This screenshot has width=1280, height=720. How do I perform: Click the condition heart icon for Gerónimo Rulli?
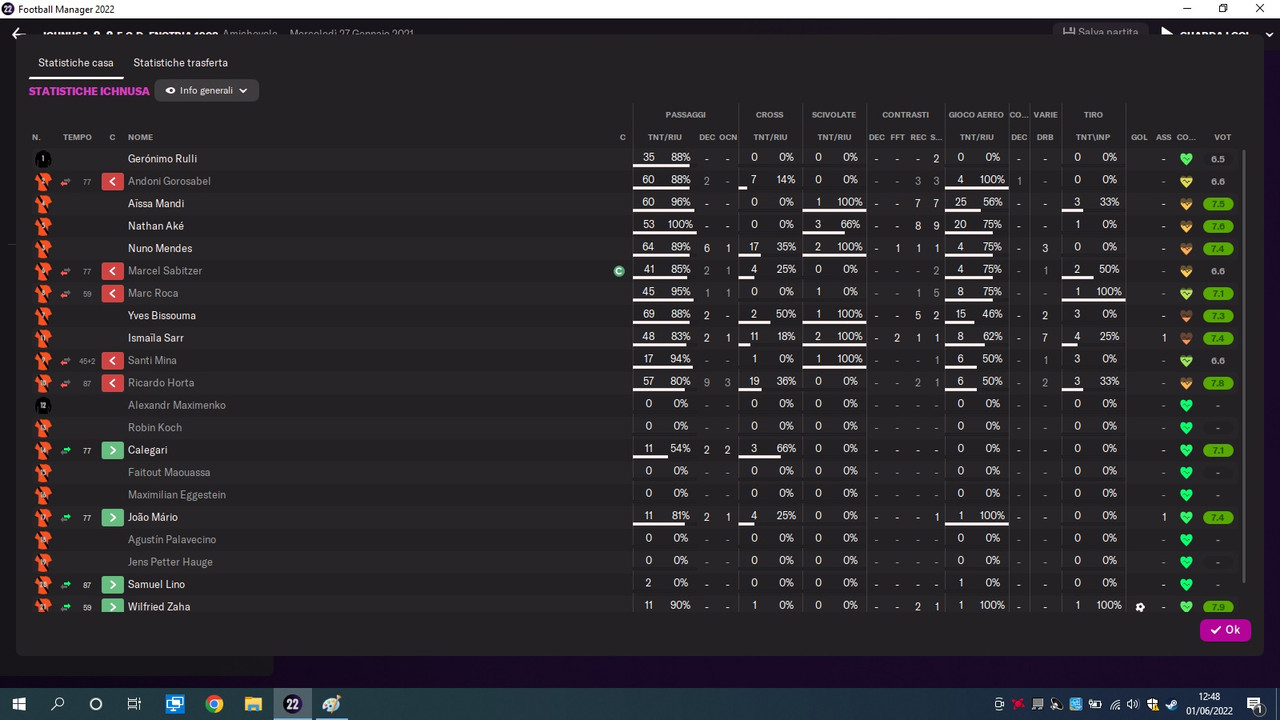(x=1187, y=159)
